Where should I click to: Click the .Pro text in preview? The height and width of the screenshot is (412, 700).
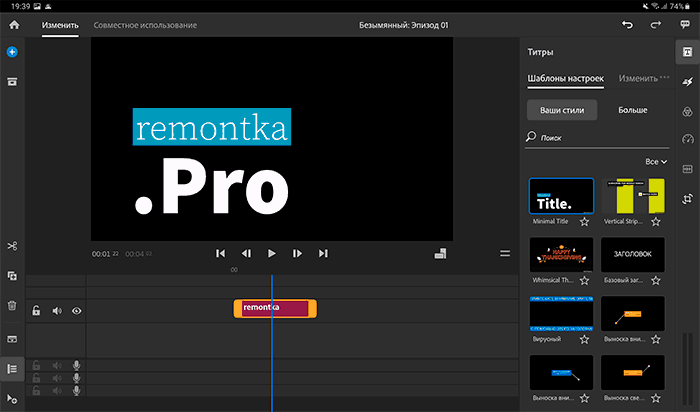pos(212,187)
